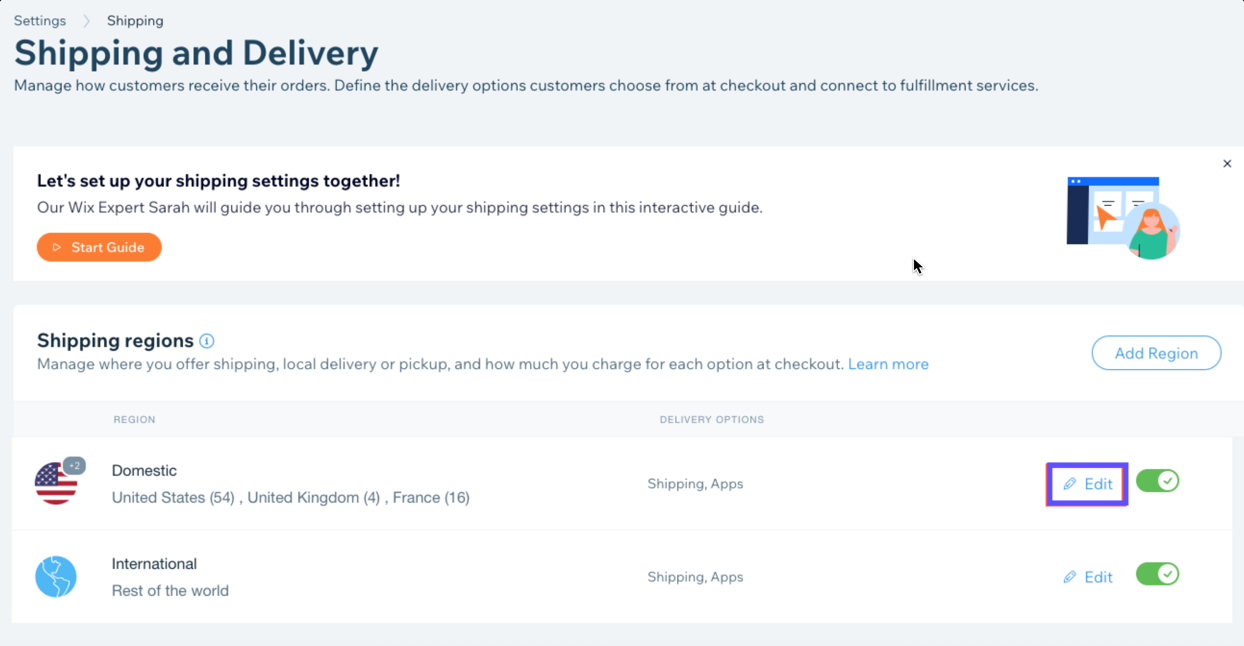The image size is (1244, 646).
Task: Click the pencil icon beside Domestic Edit
Action: click(1071, 483)
